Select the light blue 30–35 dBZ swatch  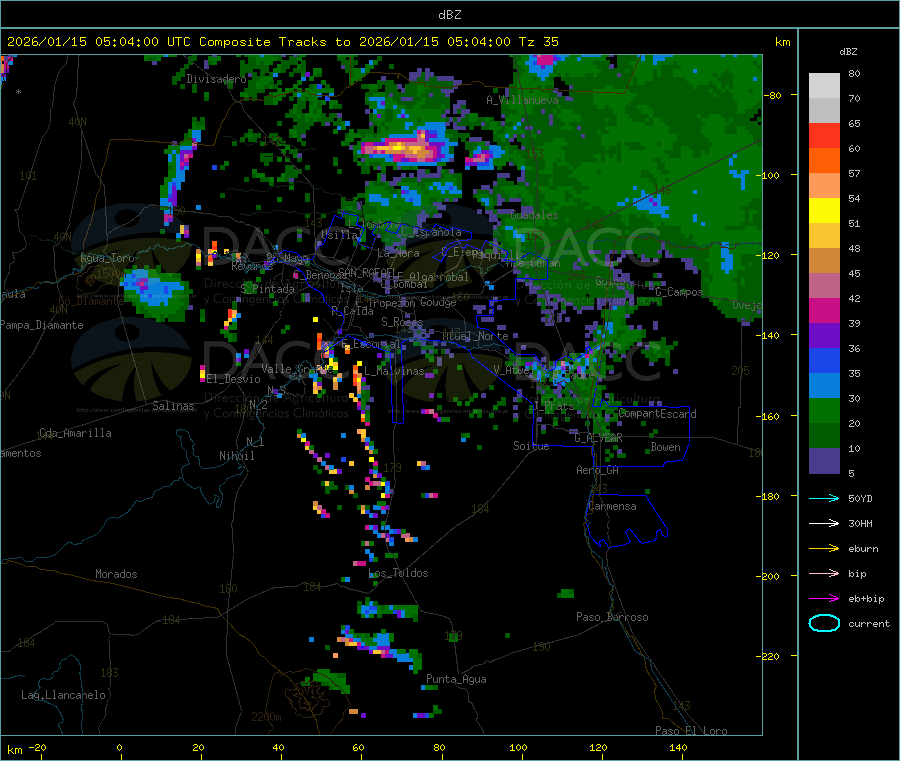tap(824, 386)
